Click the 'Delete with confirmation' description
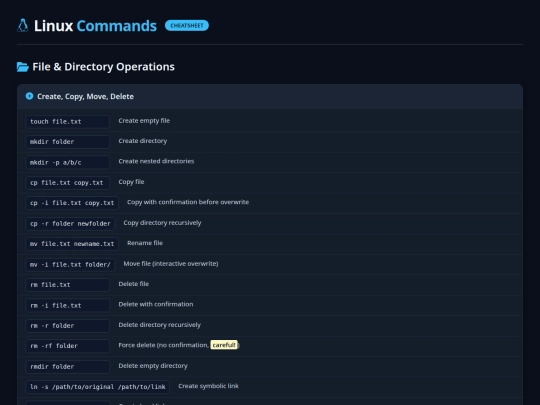Image resolution: width=540 pixels, height=405 pixels. pos(156,304)
